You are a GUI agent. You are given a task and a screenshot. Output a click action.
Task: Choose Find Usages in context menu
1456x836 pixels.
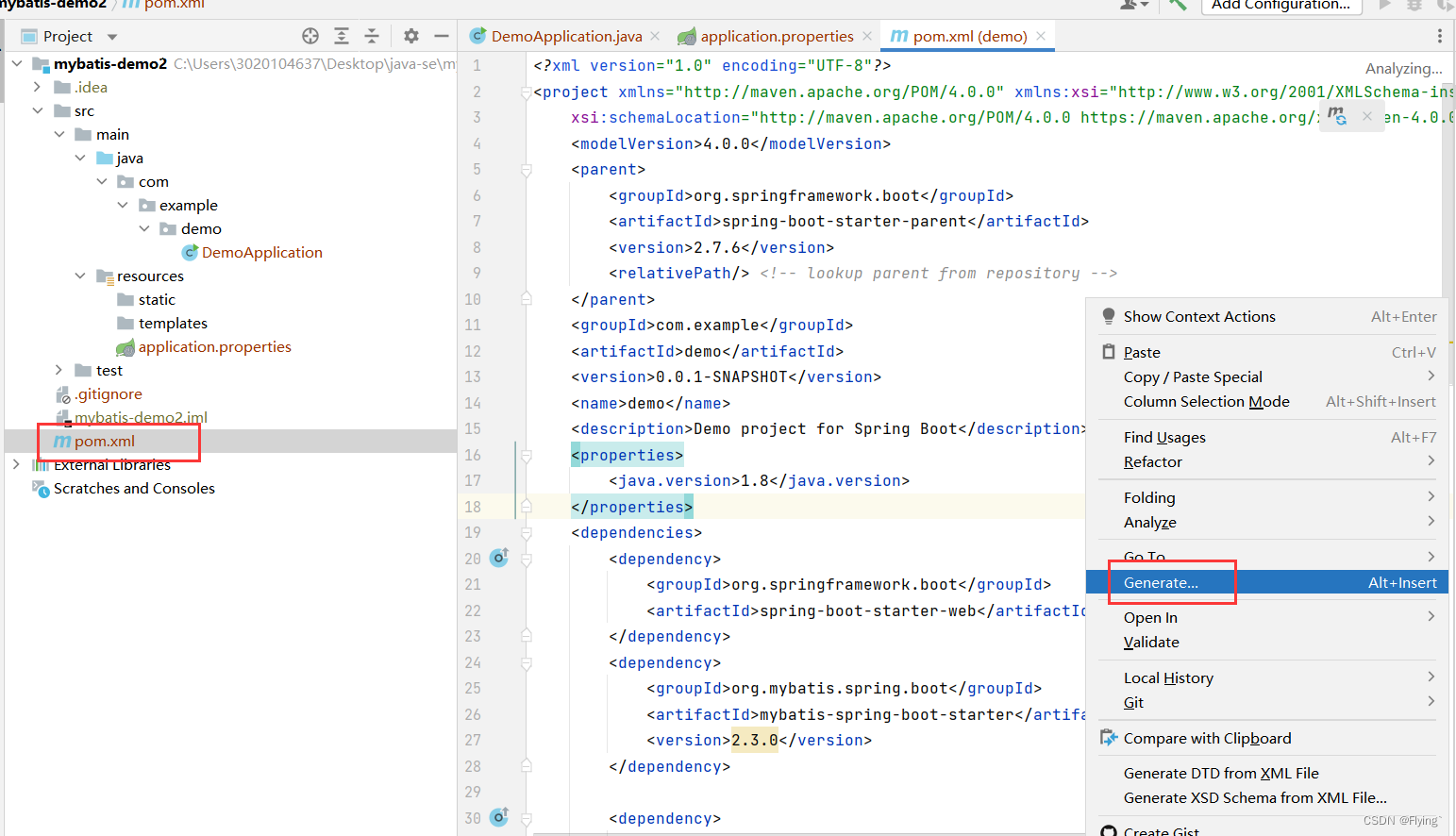pos(1267,437)
